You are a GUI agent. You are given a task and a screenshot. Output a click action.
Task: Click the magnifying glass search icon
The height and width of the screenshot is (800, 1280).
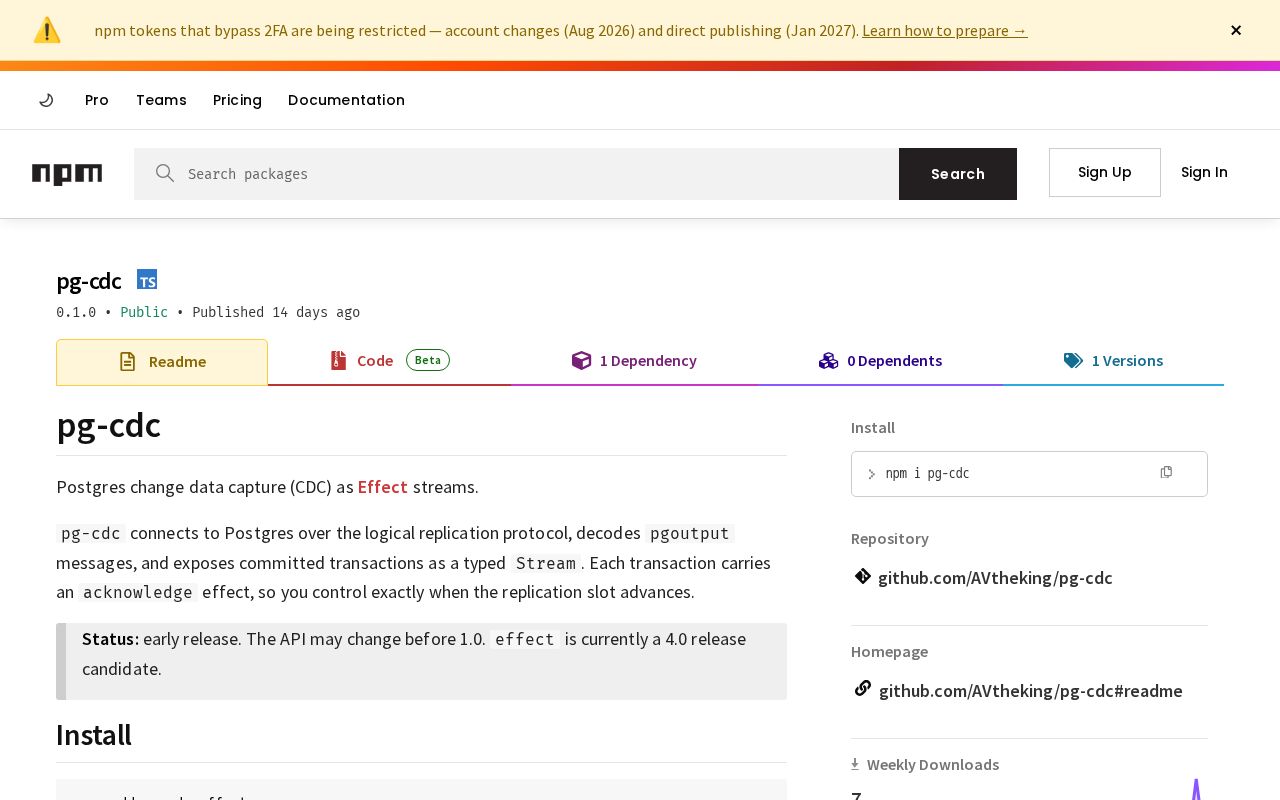165,173
